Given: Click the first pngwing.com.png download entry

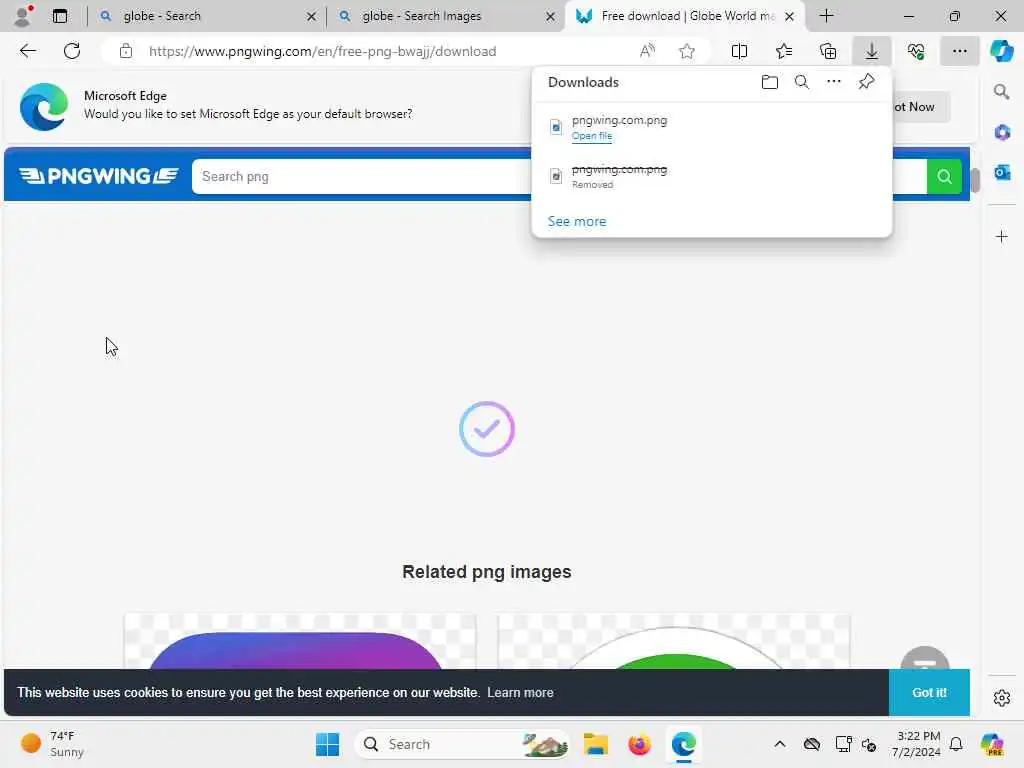Looking at the screenshot, I should [x=711, y=127].
